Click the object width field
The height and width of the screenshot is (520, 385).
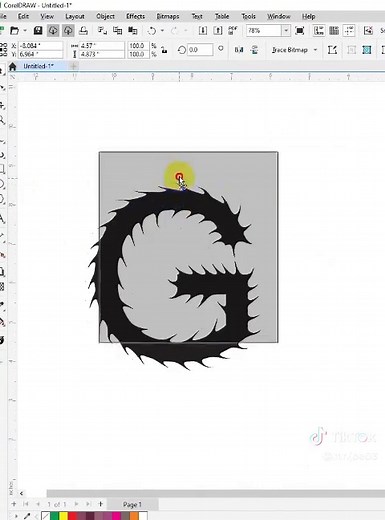point(102,46)
